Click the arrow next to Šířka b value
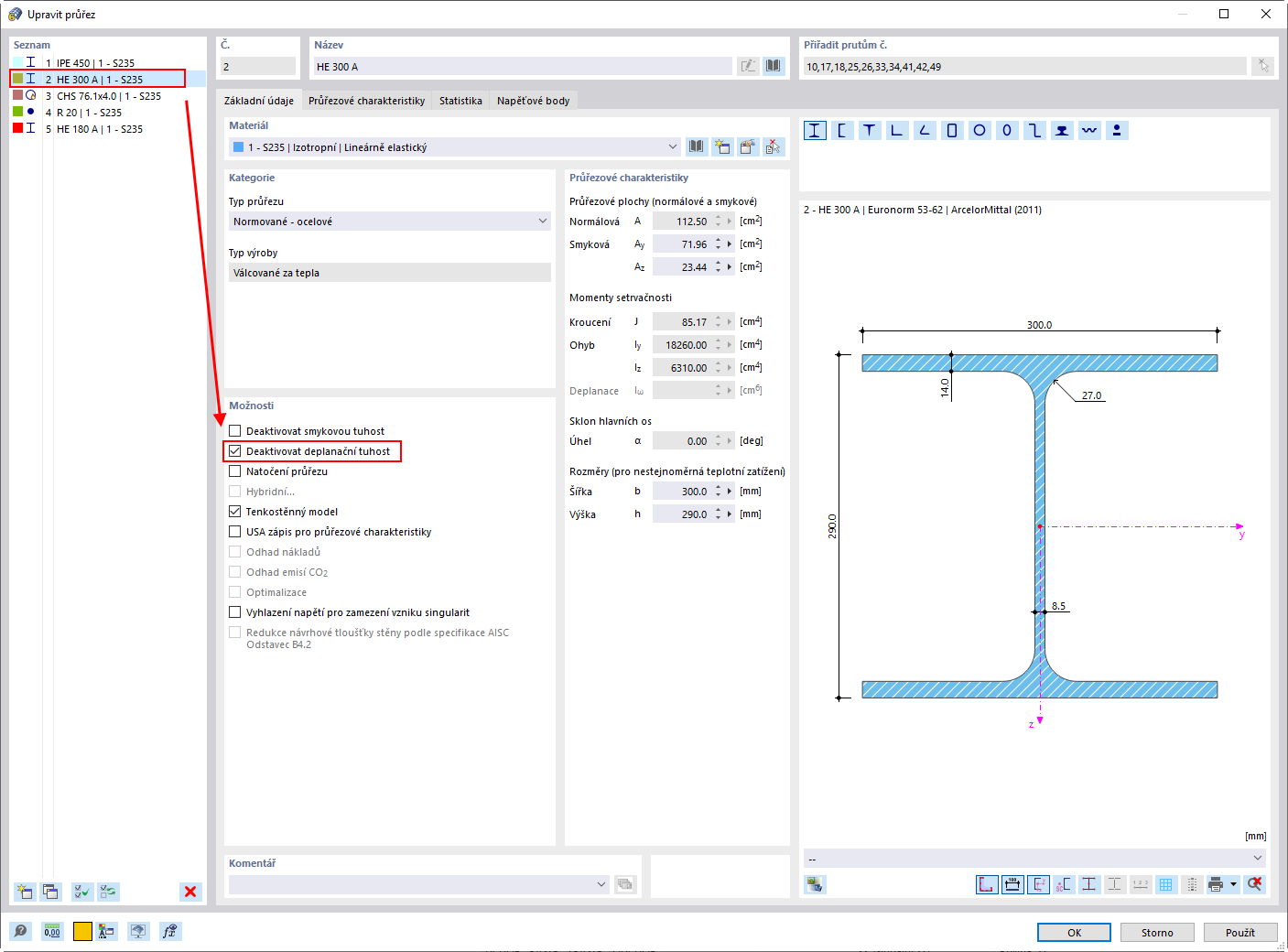 (730, 492)
